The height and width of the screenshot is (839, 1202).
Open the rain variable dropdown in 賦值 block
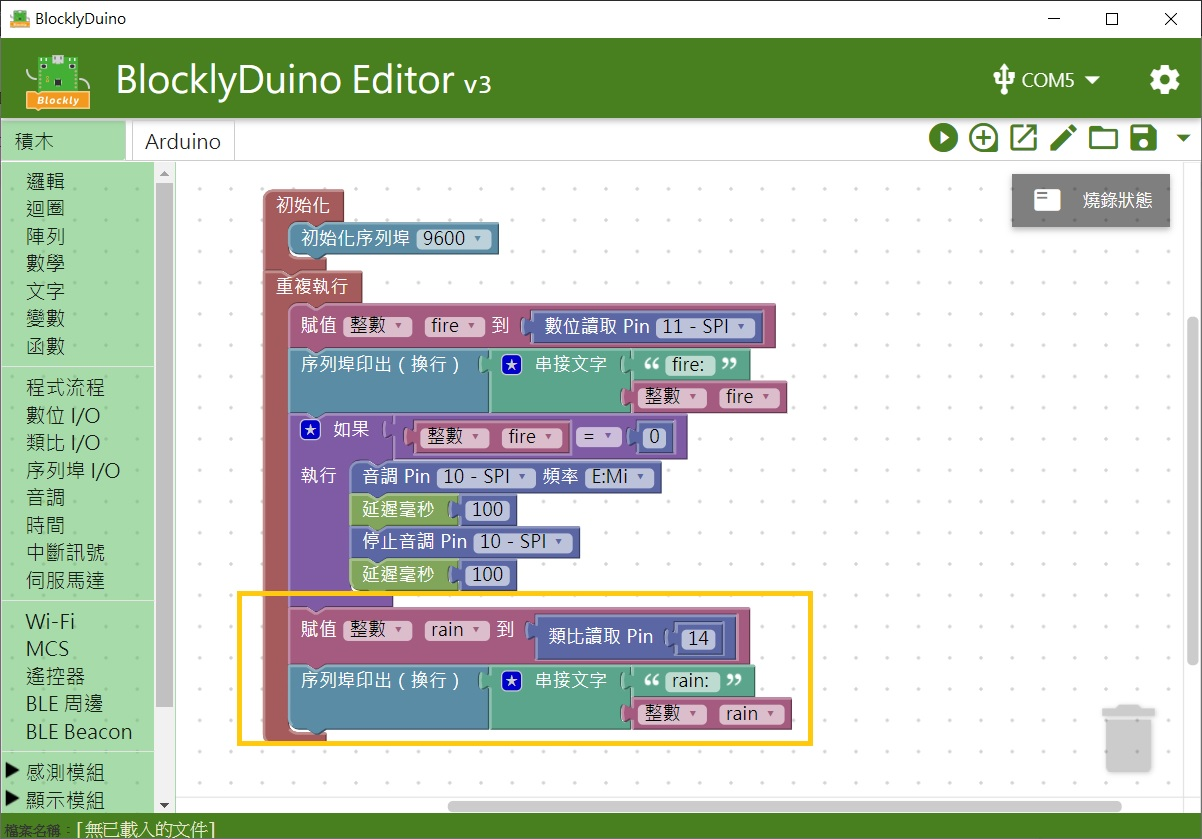pos(458,629)
